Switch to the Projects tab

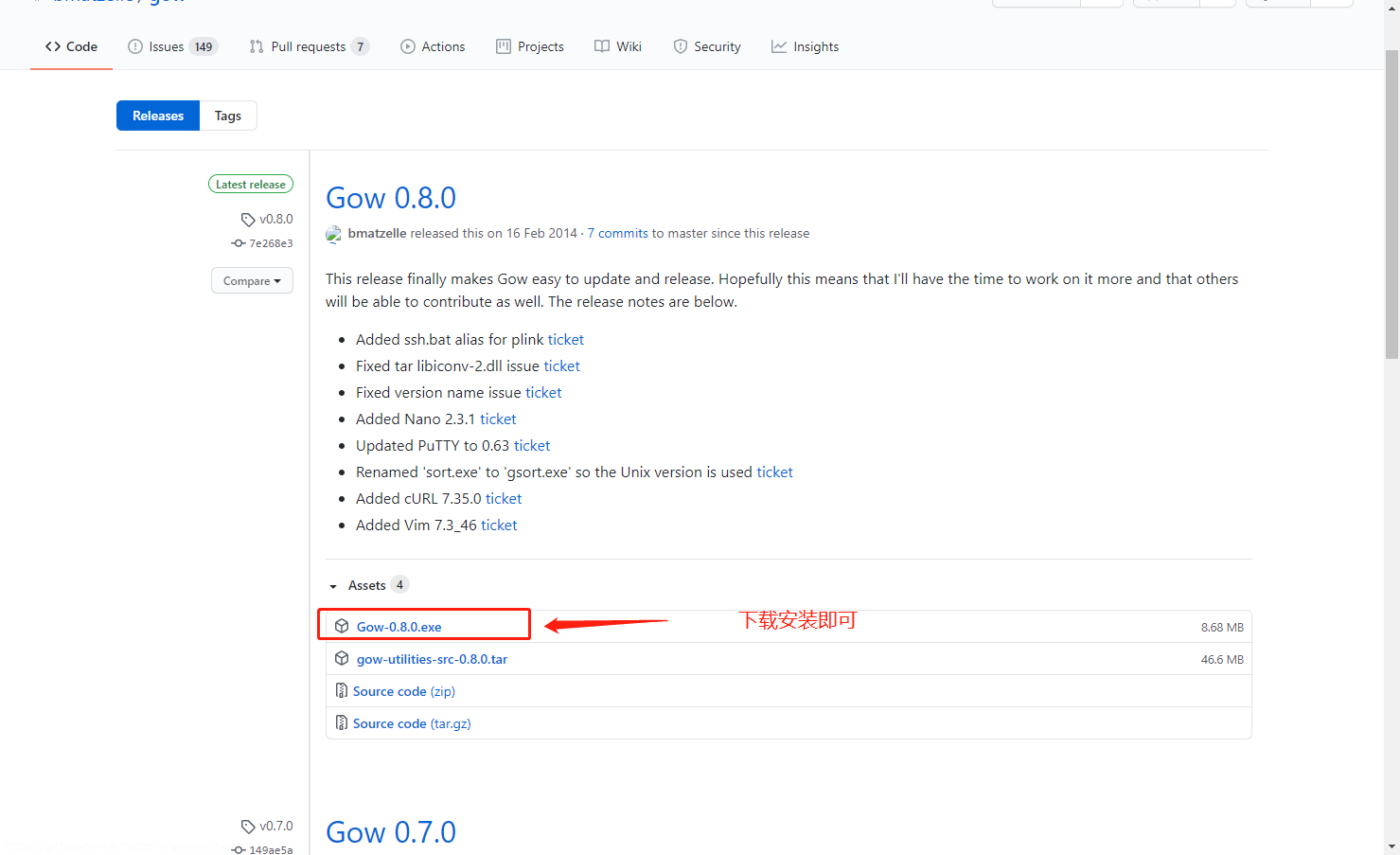click(530, 46)
